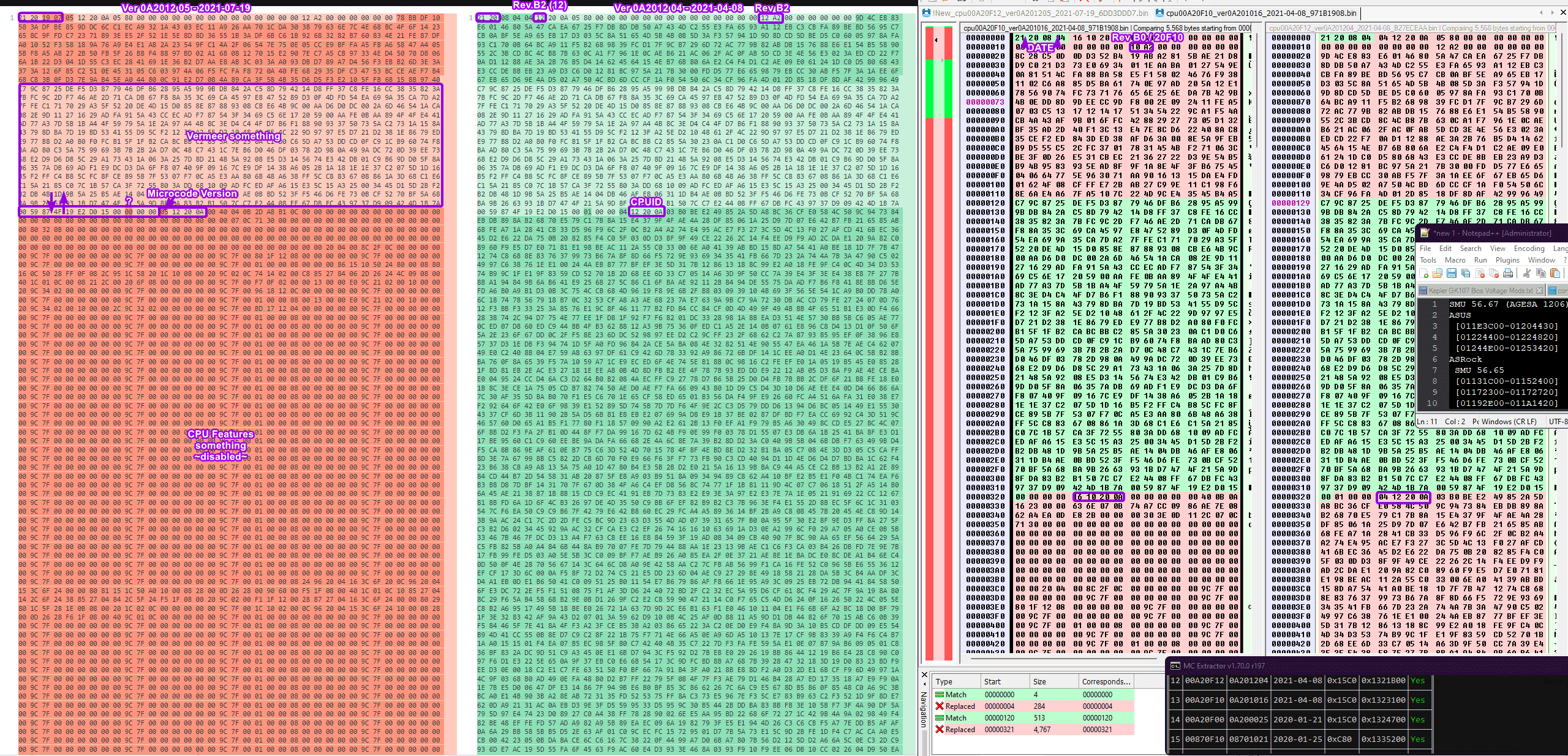The image size is (1568, 756).
Task: Click the Close All icon in Notepad++
Action: 1494,273
